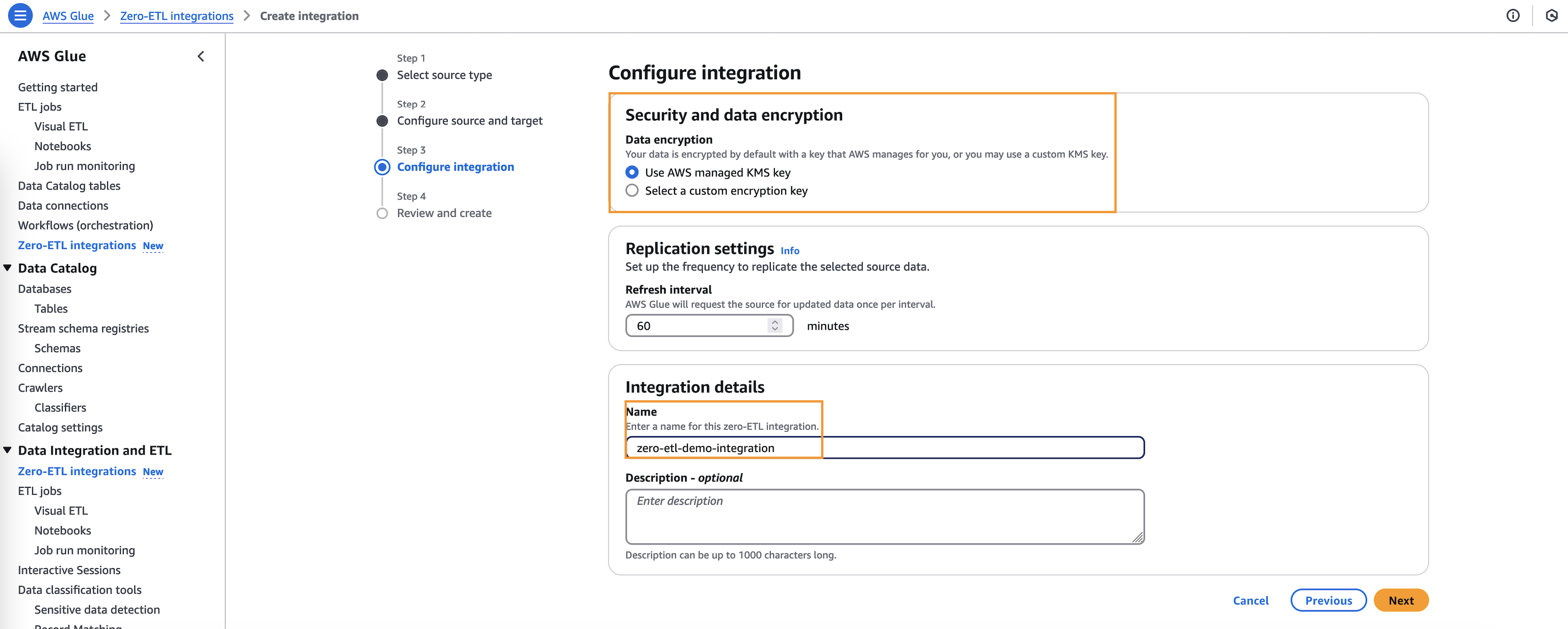1568x629 pixels.
Task: Click the integration Name input field
Action: pos(884,448)
